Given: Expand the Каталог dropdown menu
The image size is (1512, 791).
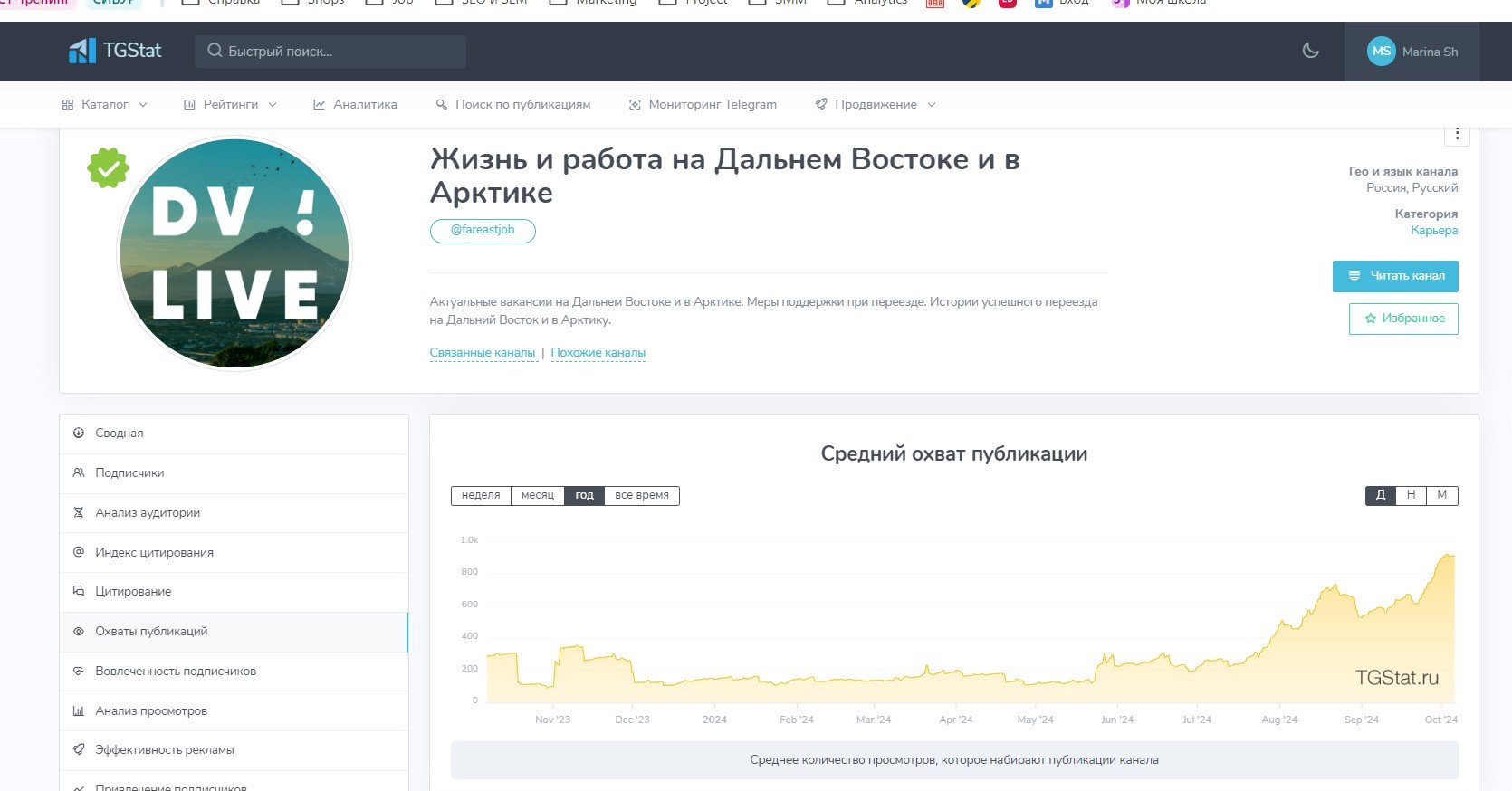Looking at the screenshot, I should point(104,105).
